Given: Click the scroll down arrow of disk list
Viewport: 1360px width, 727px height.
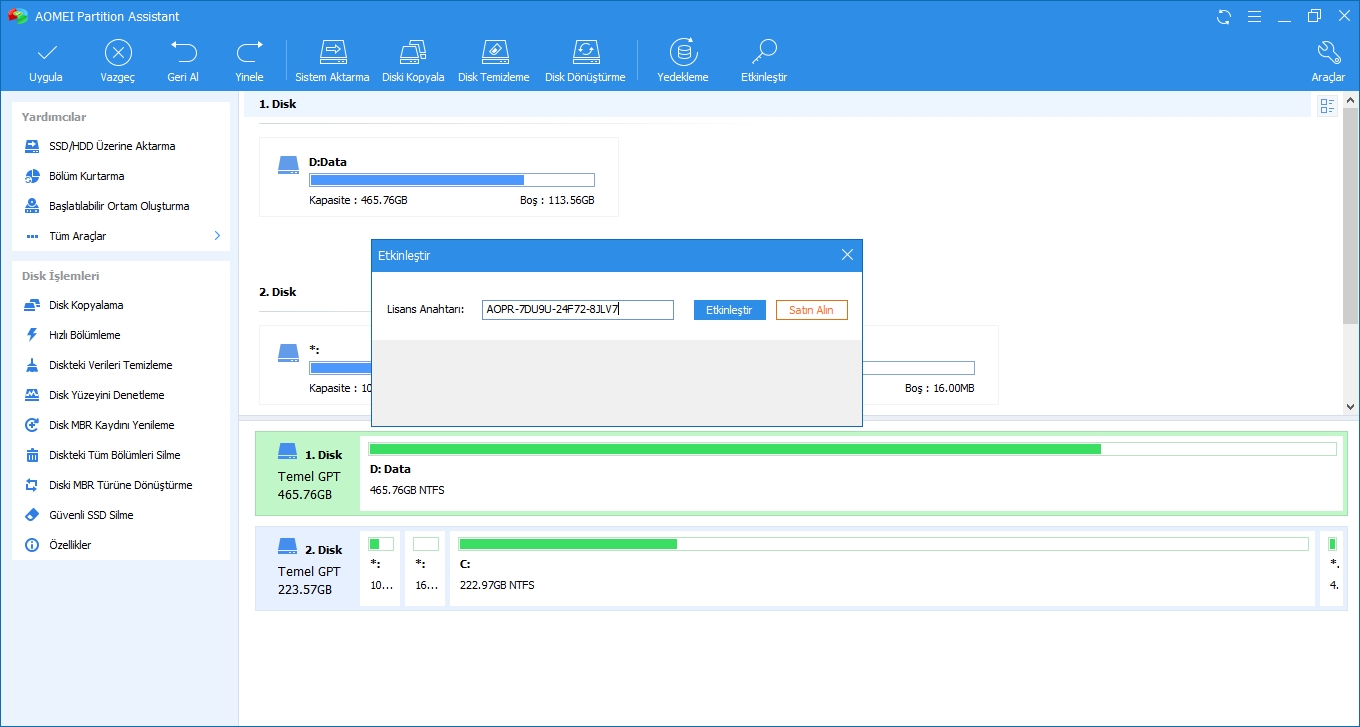Looking at the screenshot, I should (x=1351, y=407).
